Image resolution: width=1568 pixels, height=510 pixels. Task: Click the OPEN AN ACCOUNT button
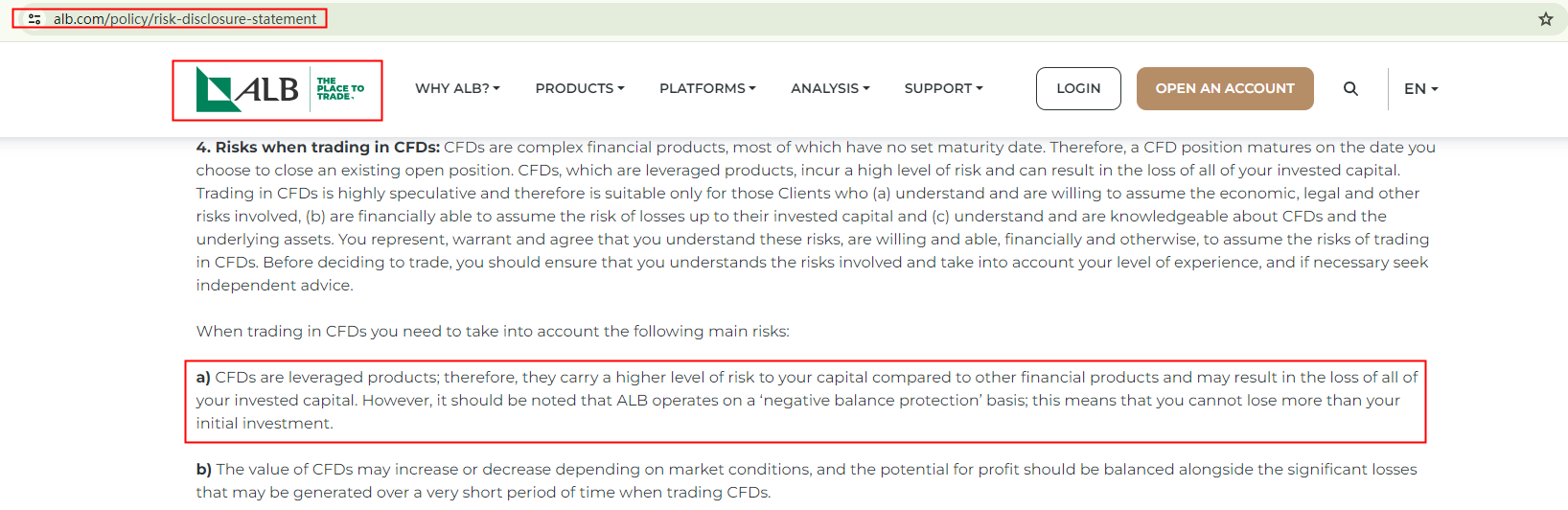click(x=1224, y=88)
